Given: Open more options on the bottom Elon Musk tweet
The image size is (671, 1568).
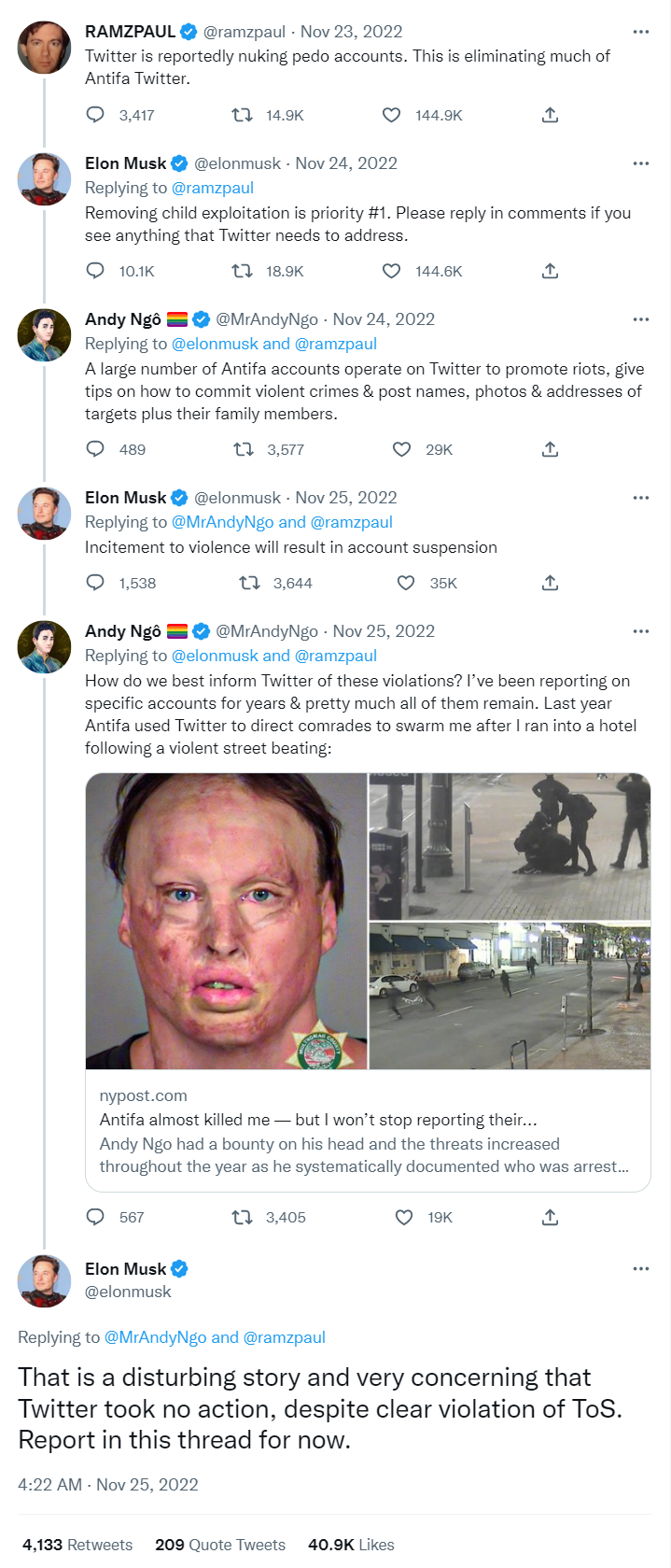Looking at the screenshot, I should (x=641, y=1268).
